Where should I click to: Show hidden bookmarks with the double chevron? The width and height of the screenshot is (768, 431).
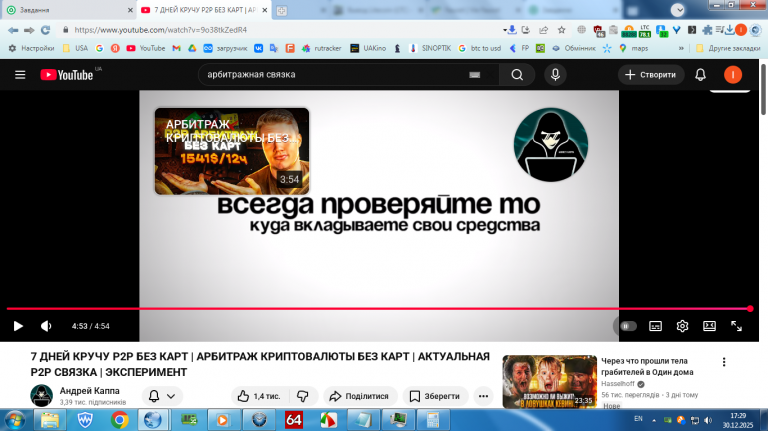pos(681,48)
